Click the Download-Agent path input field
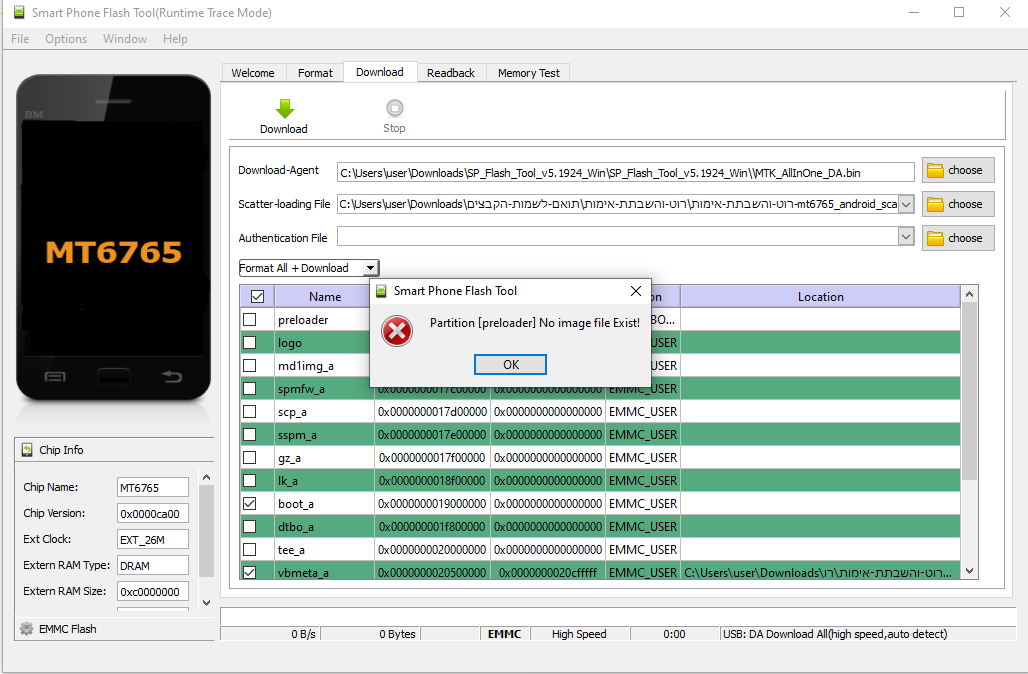Image resolution: width=1028 pixels, height=674 pixels. click(x=625, y=172)
